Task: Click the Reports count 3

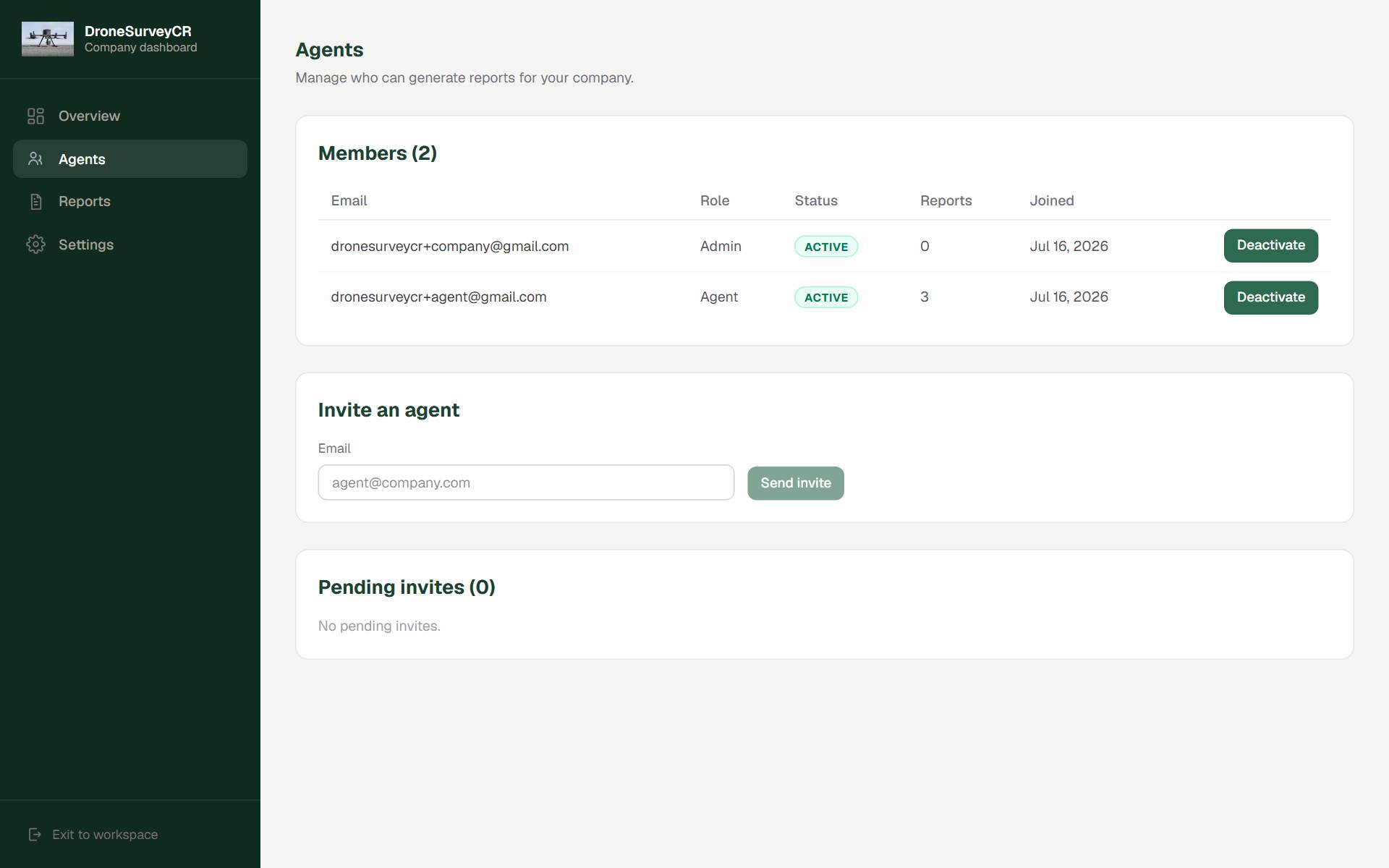Action: pyautogui.click(x=925, y=297)
